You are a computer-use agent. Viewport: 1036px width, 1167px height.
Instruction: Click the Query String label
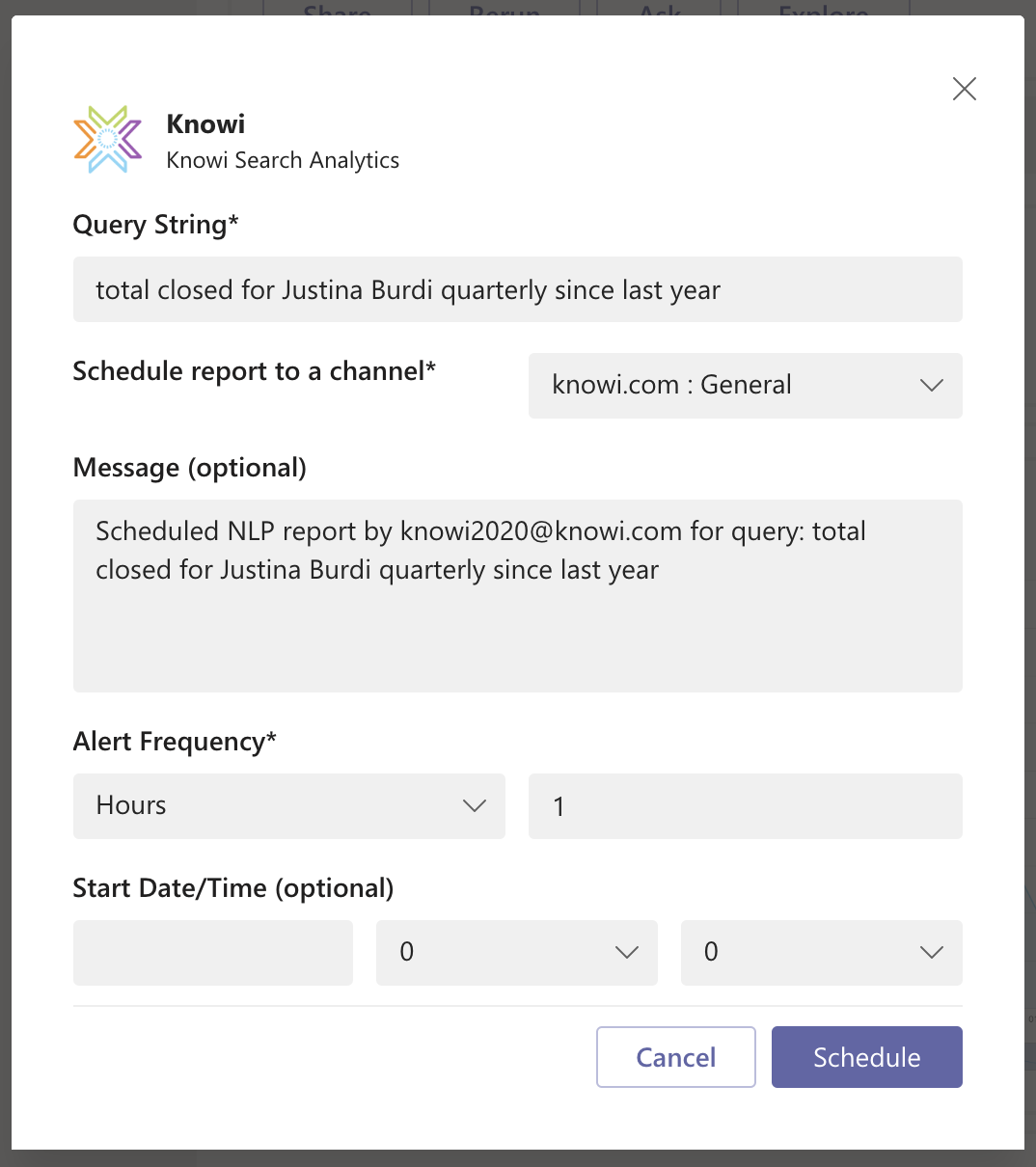point(155,225)
